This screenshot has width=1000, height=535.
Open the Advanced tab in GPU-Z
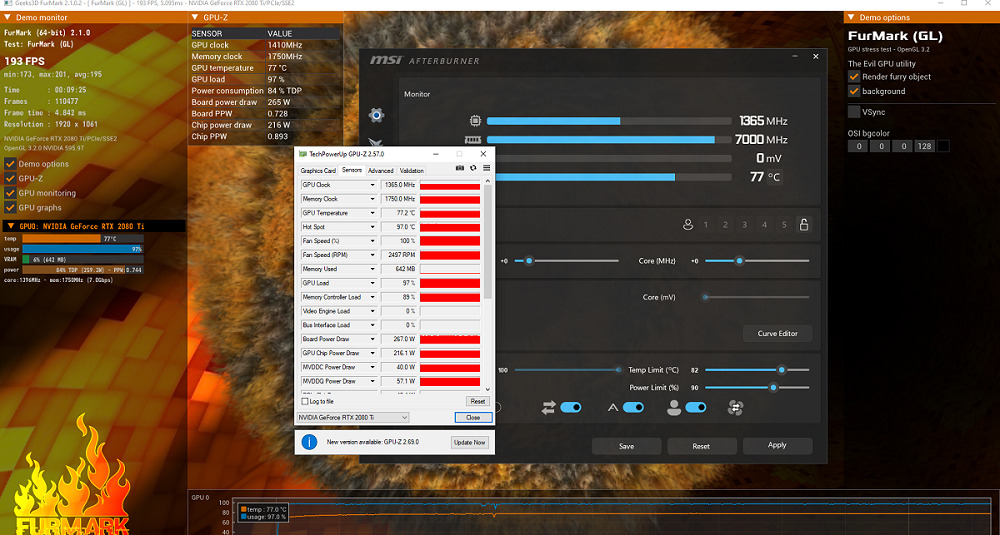pyautogui.click(x=381, y=171)
